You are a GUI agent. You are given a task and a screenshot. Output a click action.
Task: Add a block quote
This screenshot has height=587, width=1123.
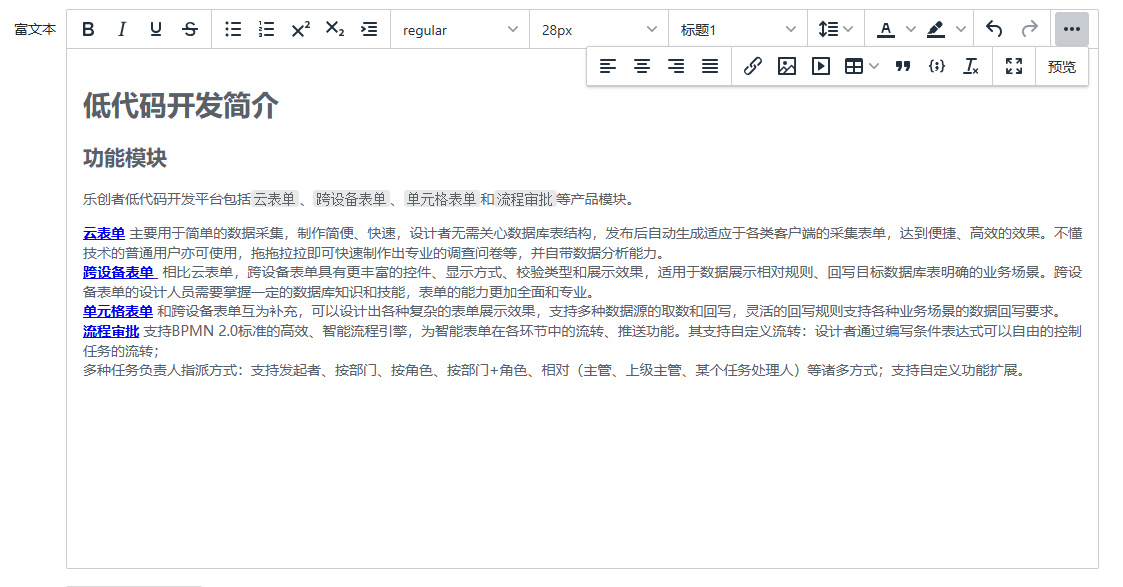(x=903, y=67)
